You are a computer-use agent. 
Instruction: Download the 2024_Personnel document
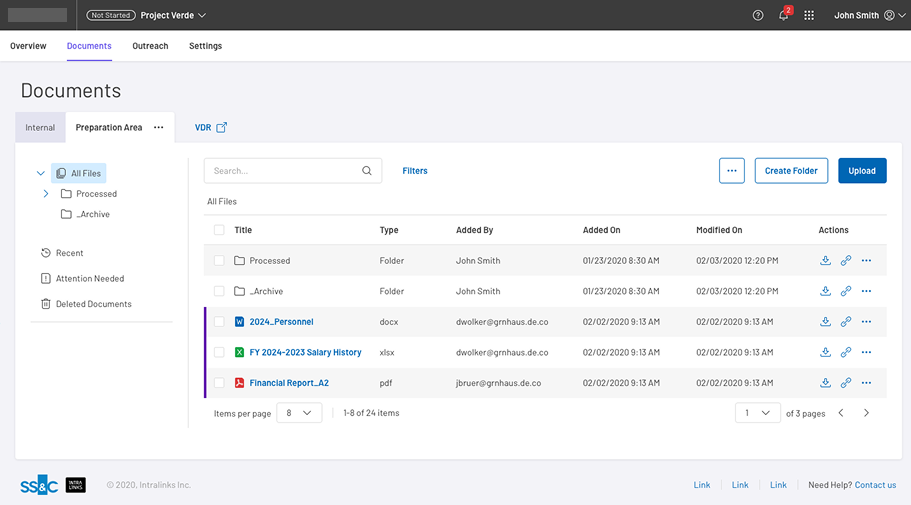(x=825, y=322)
